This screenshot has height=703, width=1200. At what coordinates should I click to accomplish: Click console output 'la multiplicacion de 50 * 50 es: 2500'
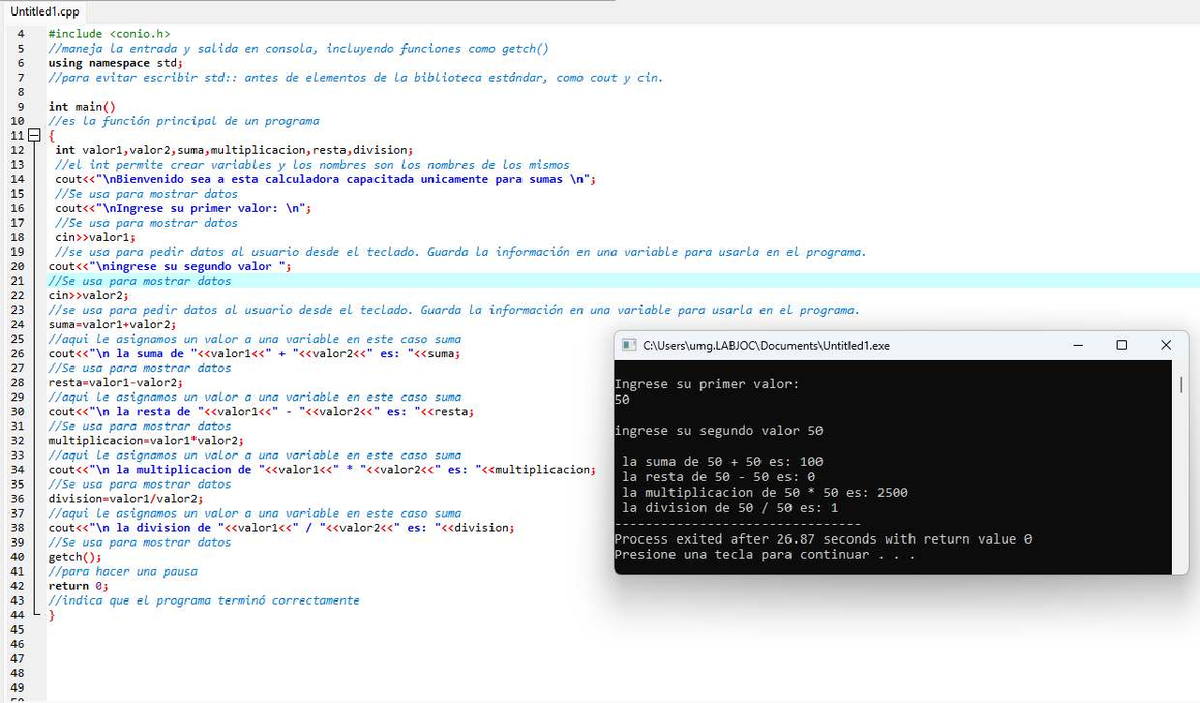(x=765, y=492)
